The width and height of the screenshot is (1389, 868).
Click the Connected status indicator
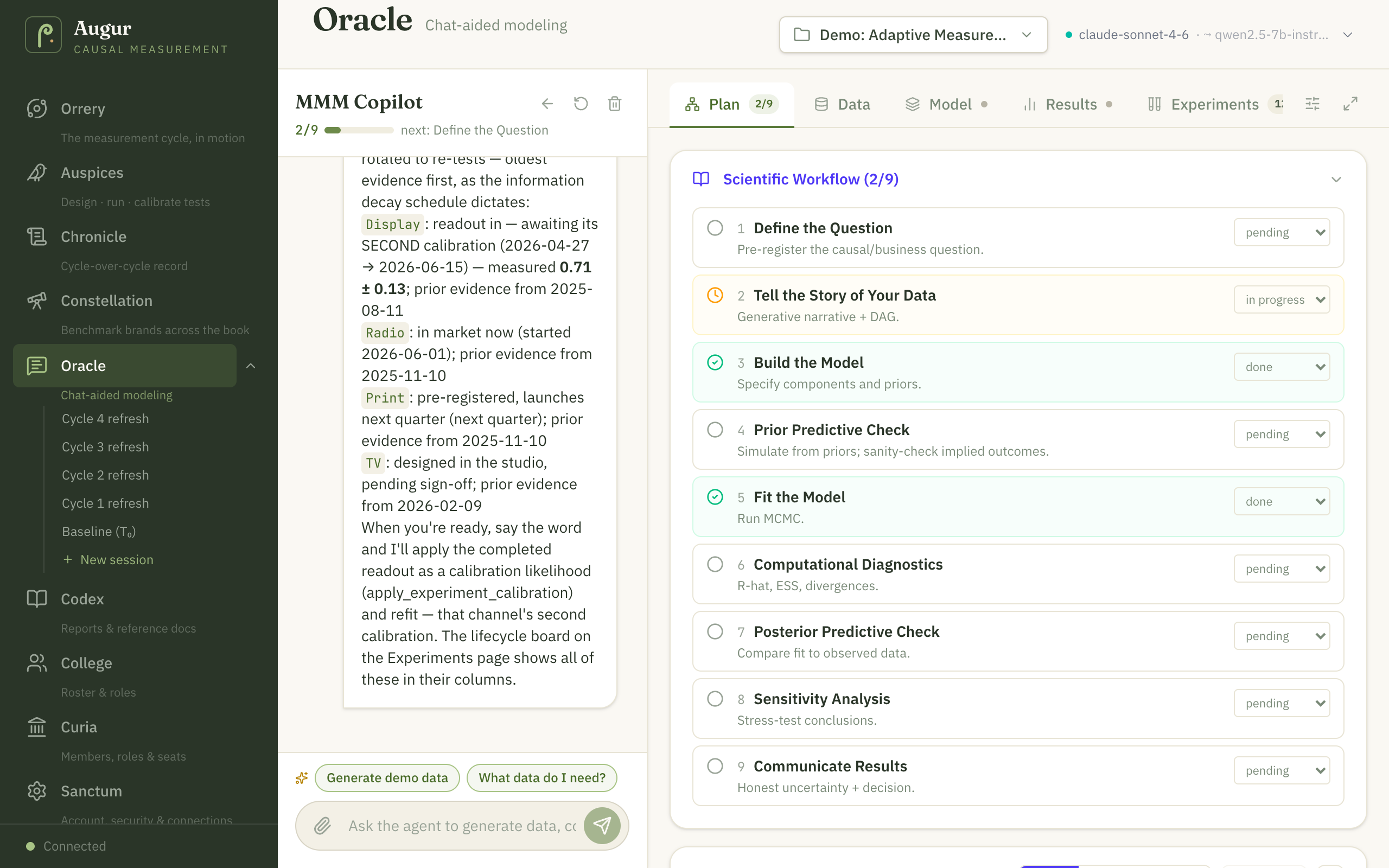click(67, 846)
